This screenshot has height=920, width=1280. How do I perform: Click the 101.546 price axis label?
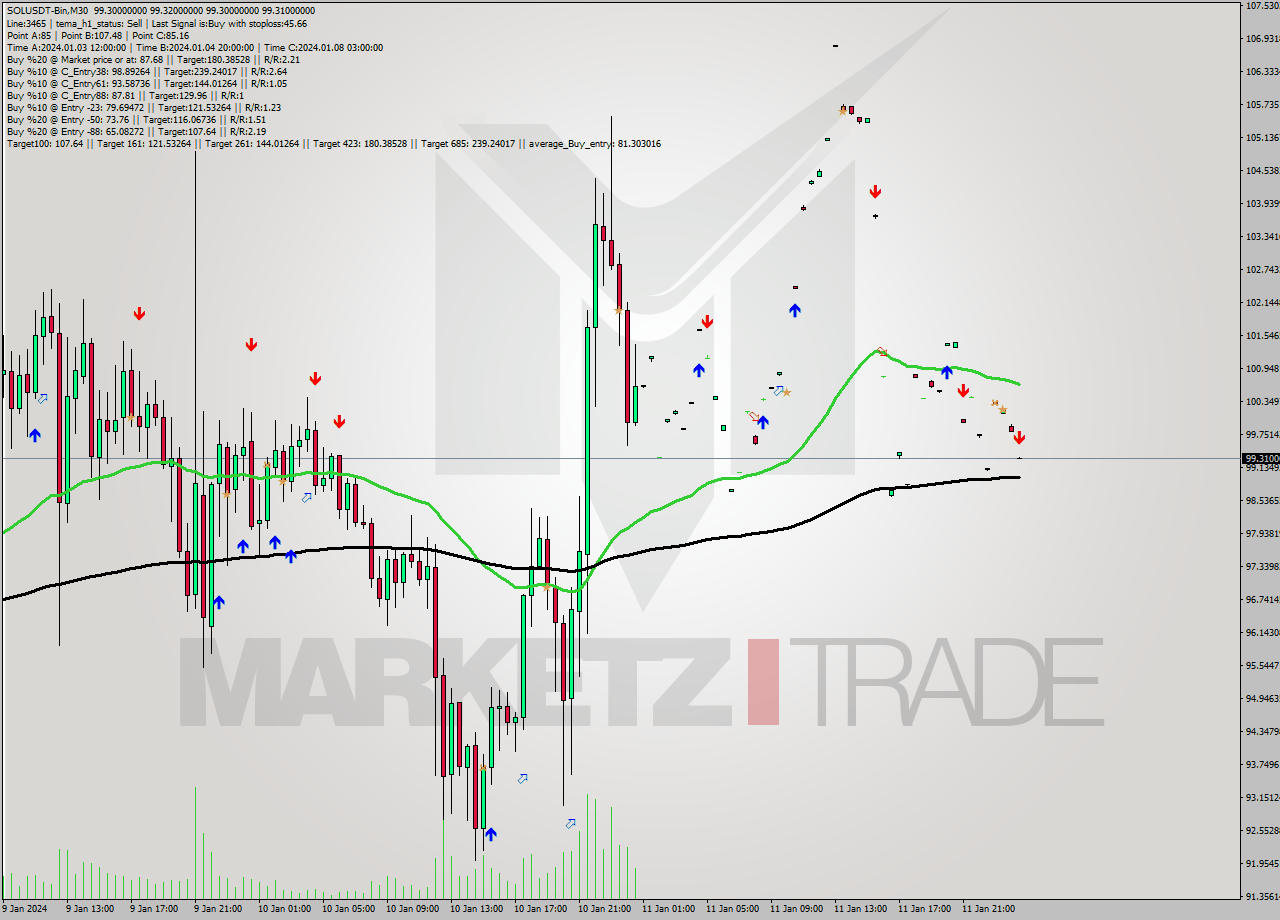click(1262, 335)
